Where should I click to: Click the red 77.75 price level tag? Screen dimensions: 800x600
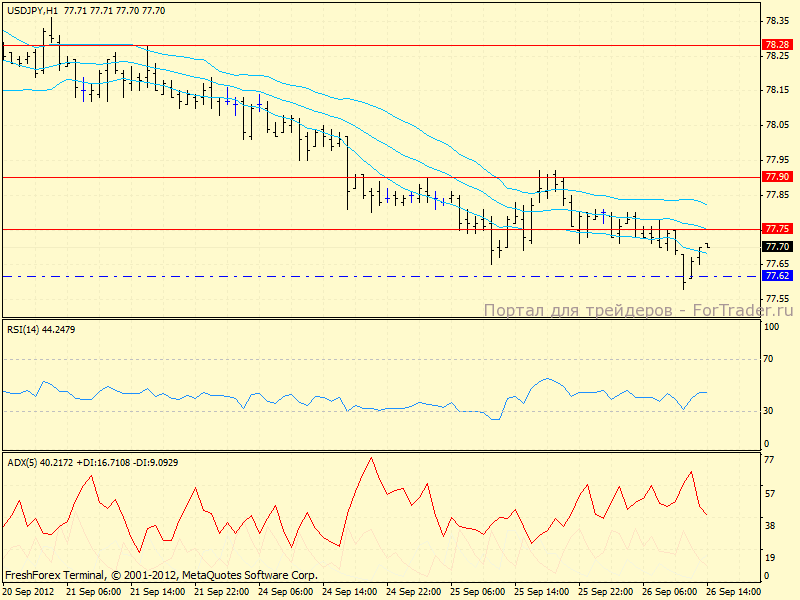click(777, 229)
